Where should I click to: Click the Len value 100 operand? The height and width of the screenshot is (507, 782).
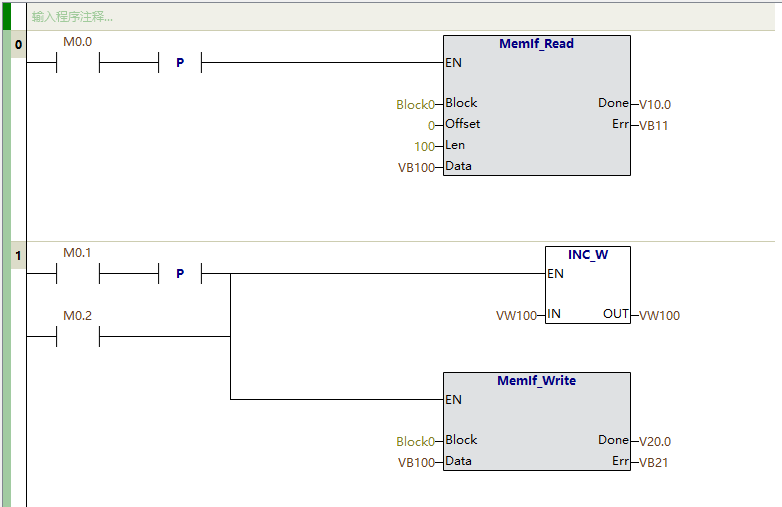tap(425, 146)
